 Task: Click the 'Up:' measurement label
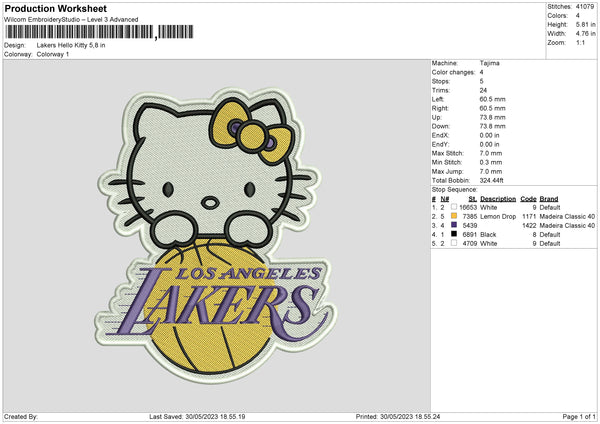[437, 117]
